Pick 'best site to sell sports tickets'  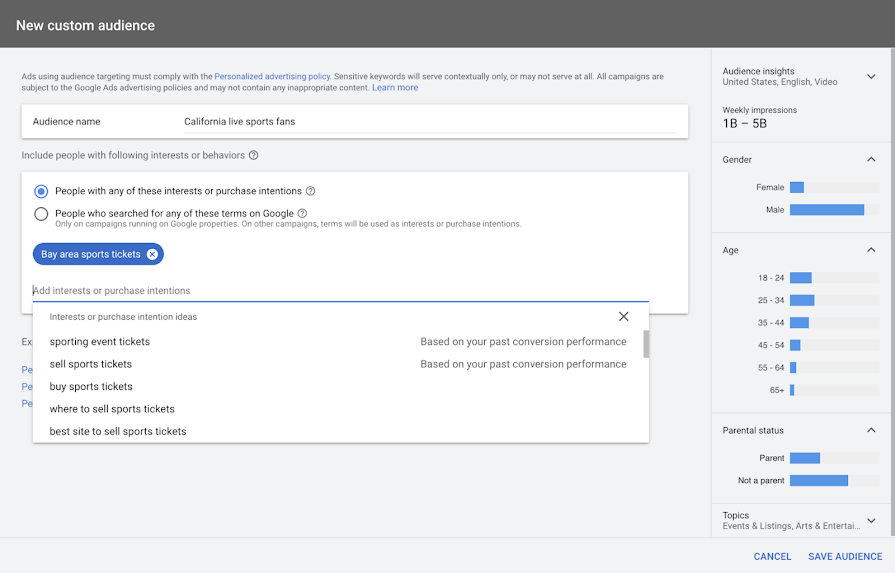click(118, 432)
